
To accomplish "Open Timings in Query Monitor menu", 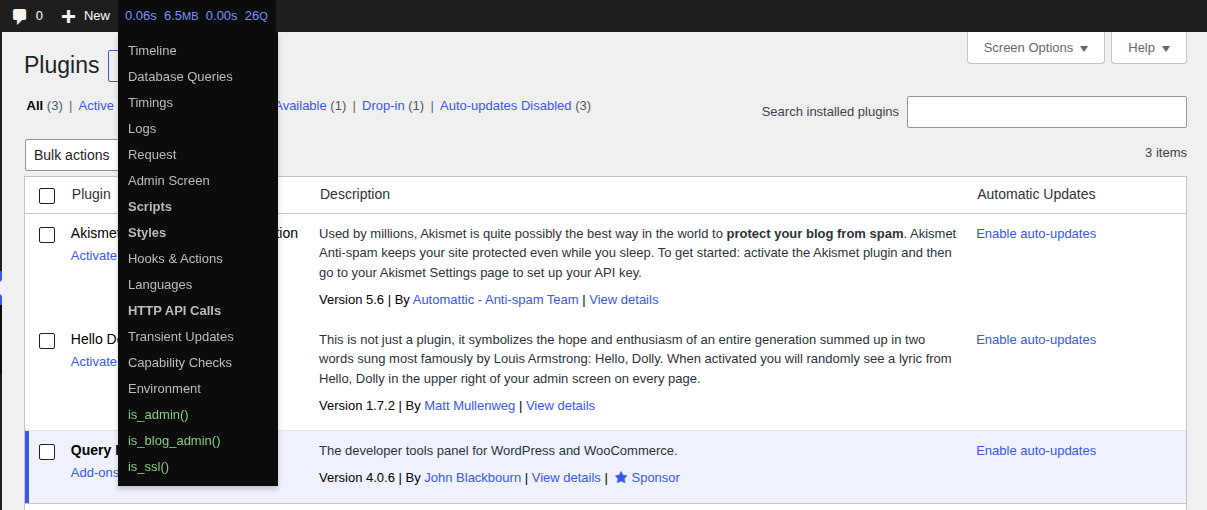I will pyautogui.click(x=198, y=103).
